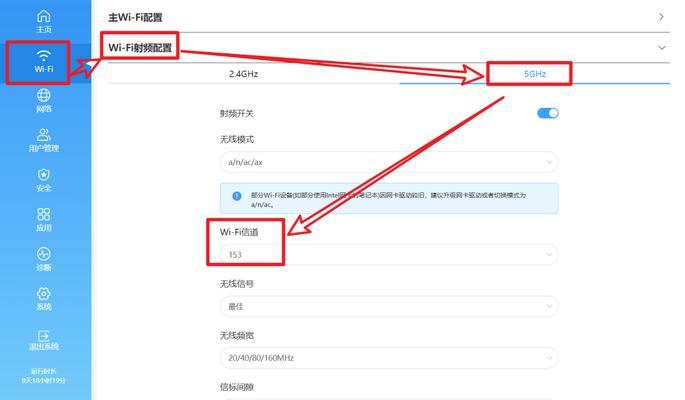Collapse the Wi-Fi射频配置 section chevron
The height and width of the screenshot is (400, 685).
coord(662,48)
